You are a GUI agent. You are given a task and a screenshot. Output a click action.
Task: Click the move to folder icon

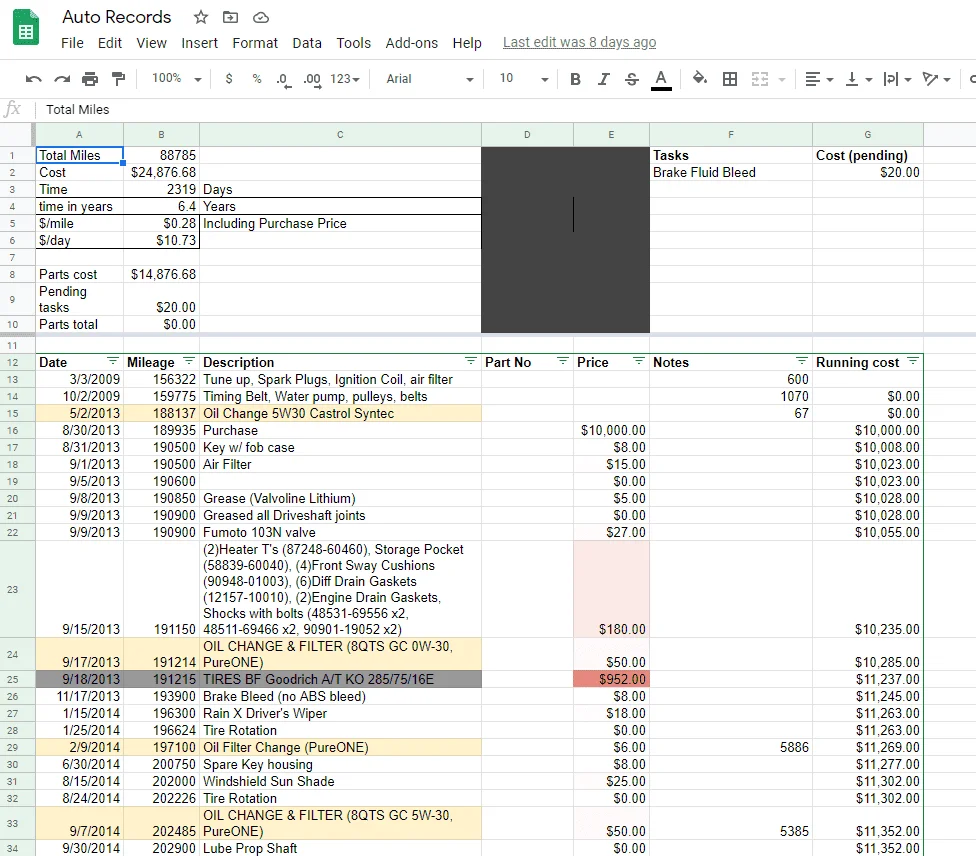231,17
